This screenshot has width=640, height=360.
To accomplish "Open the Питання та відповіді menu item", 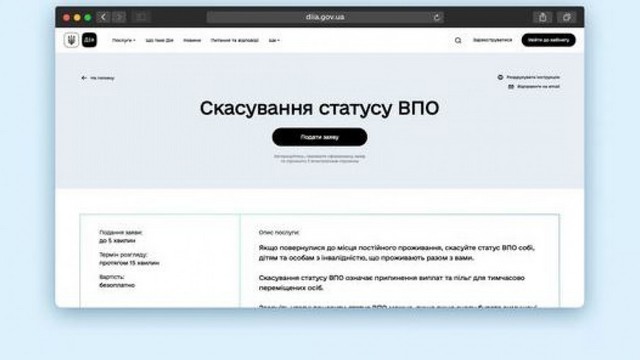I will [x=235, y=40].
